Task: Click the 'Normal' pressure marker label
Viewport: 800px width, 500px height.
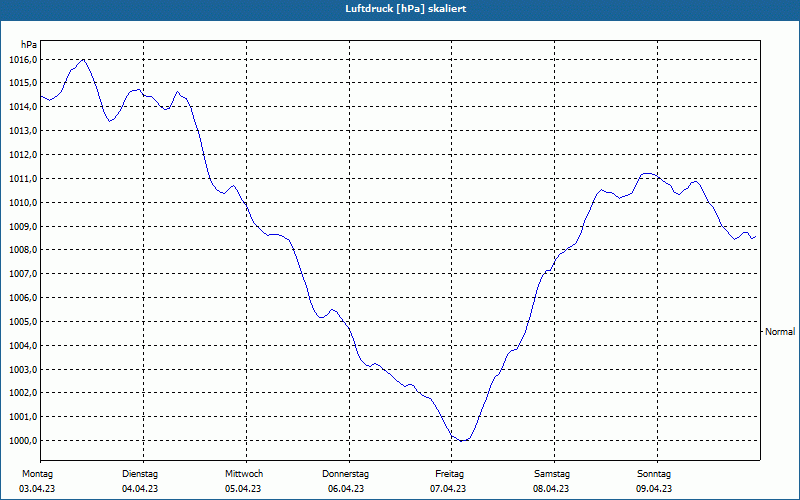Action: 780,332
